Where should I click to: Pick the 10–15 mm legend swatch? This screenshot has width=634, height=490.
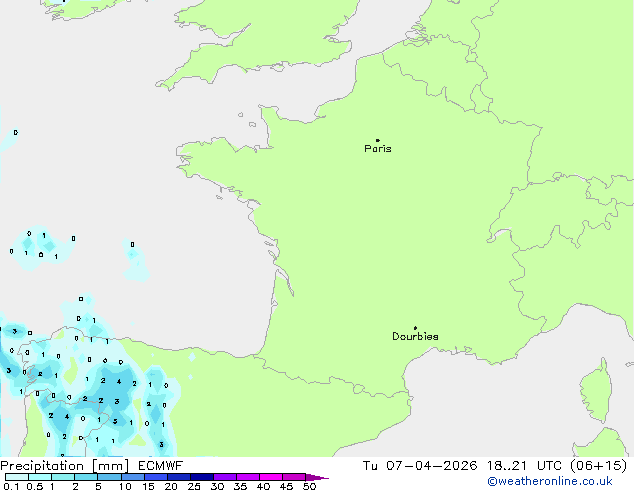click(x=132, y=477)
